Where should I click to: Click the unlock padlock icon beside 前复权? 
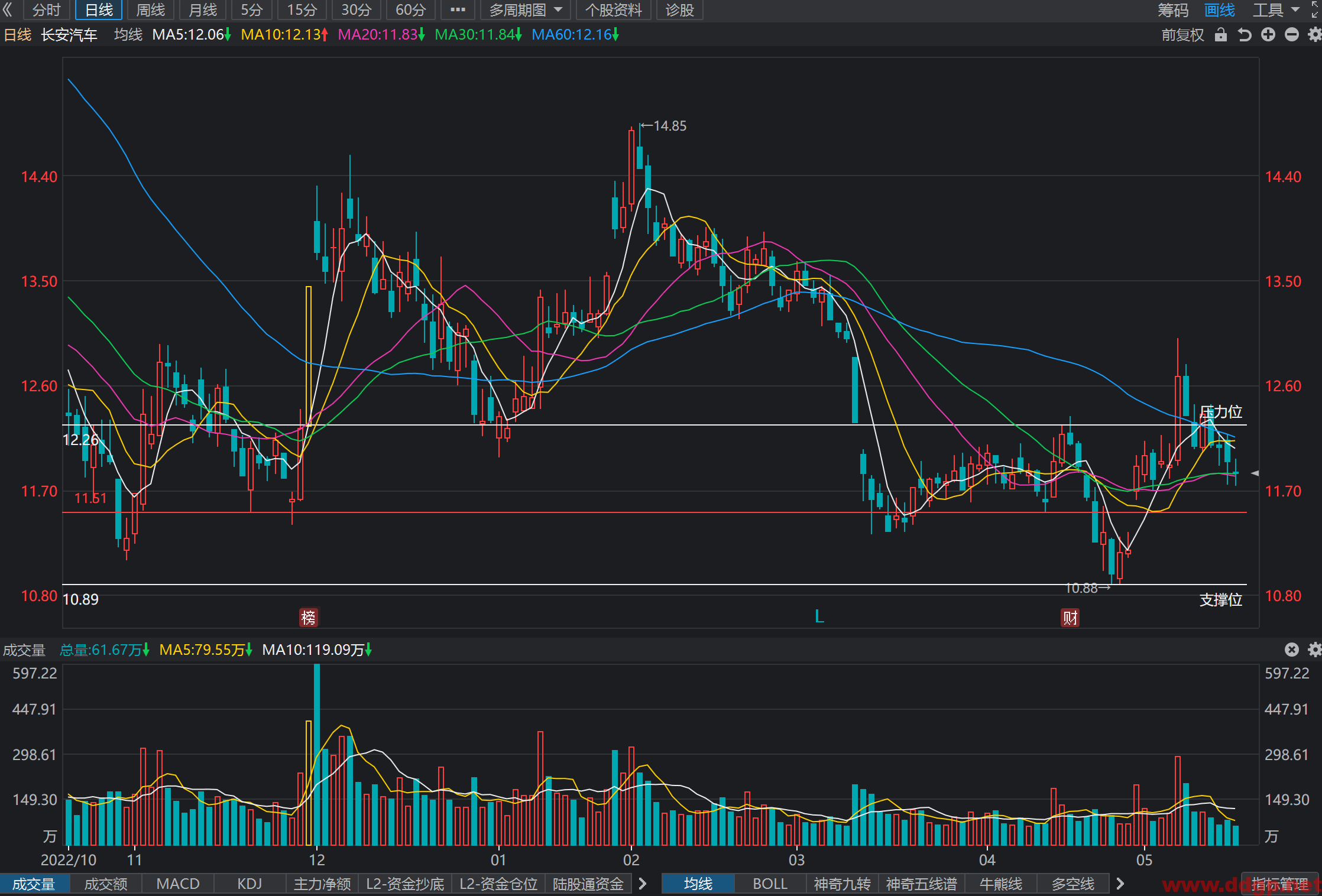coord(1221,35)
